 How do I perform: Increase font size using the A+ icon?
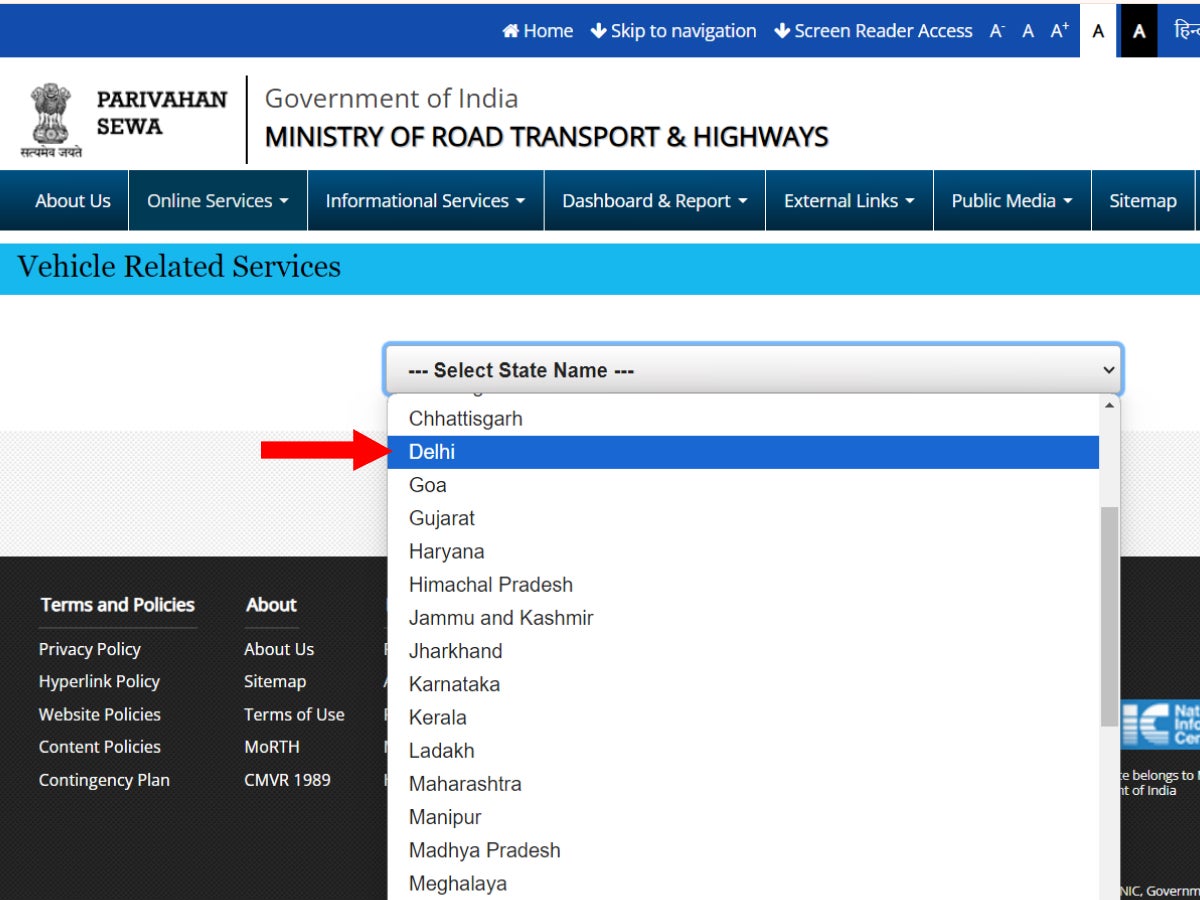click(1059, 30)
